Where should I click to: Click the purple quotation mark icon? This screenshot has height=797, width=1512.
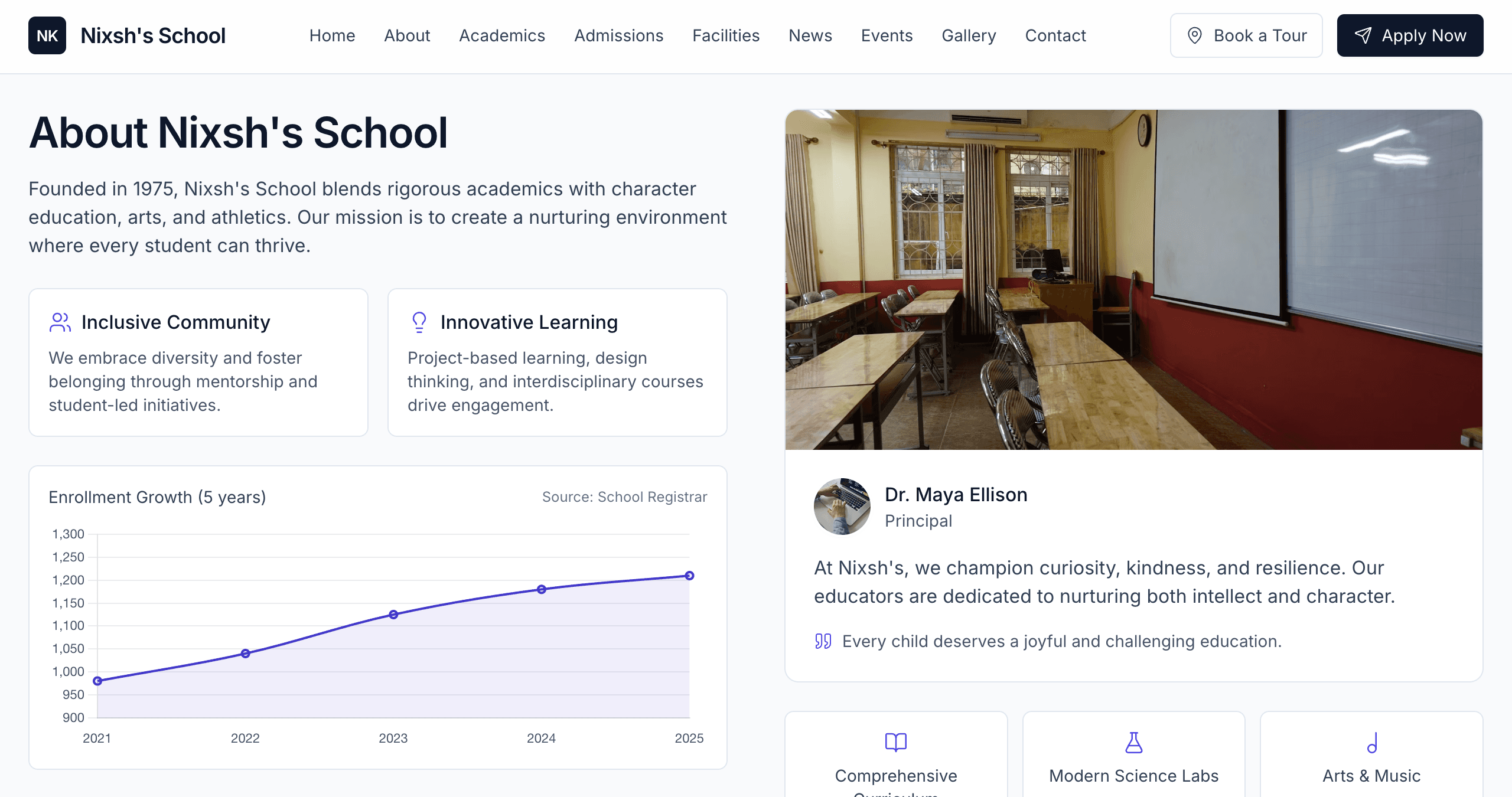(823, 641)
